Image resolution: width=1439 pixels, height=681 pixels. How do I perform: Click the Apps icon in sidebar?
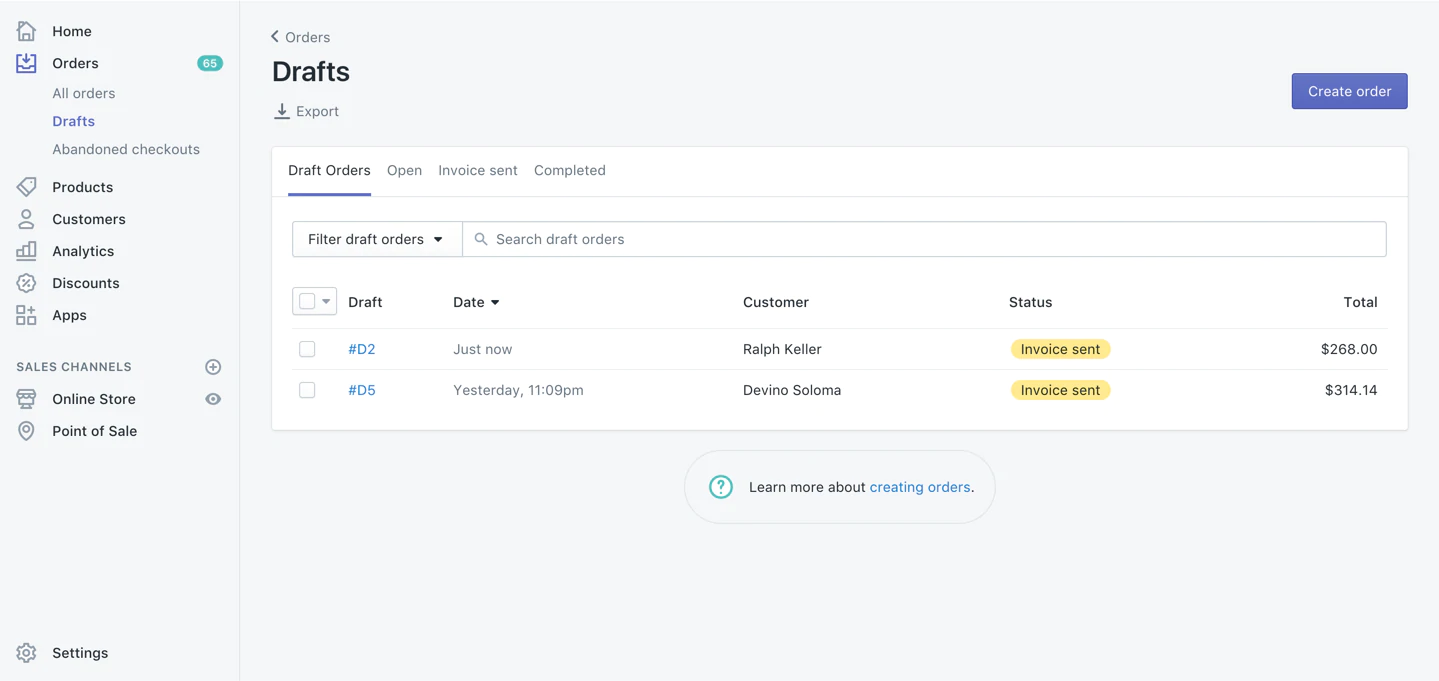pos(26,314)
